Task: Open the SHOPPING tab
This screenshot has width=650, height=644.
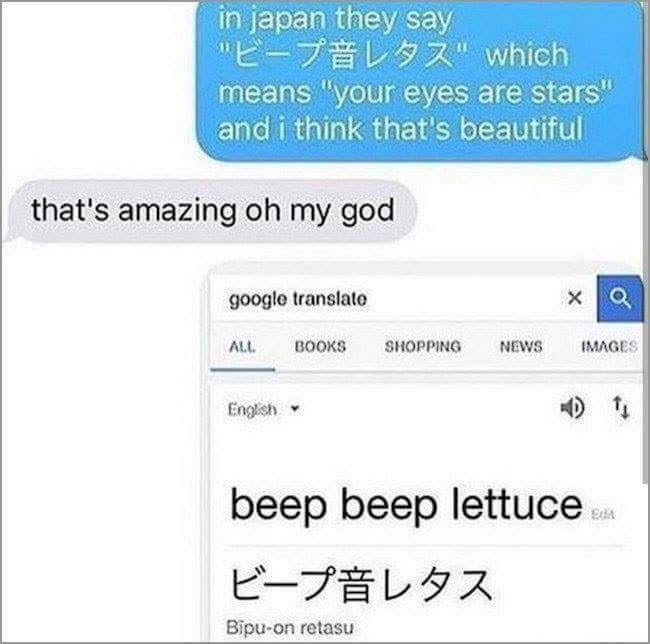Action: pos(422,346)
